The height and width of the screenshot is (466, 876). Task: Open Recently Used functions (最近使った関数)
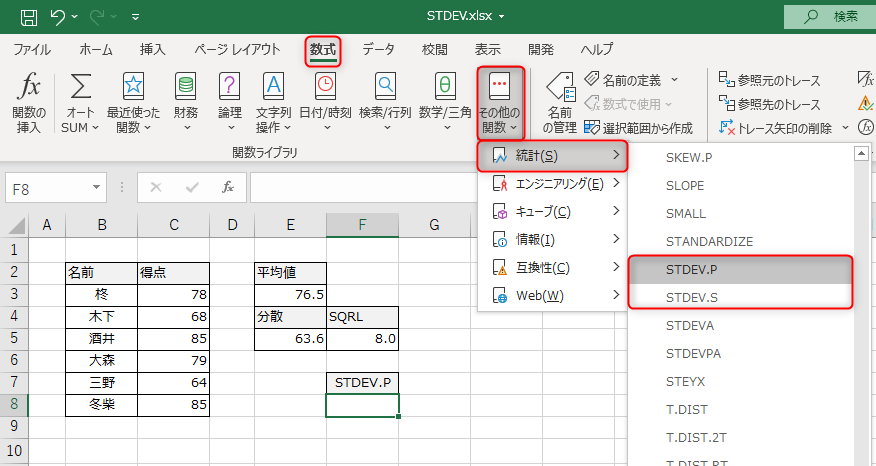coord(133,86)
